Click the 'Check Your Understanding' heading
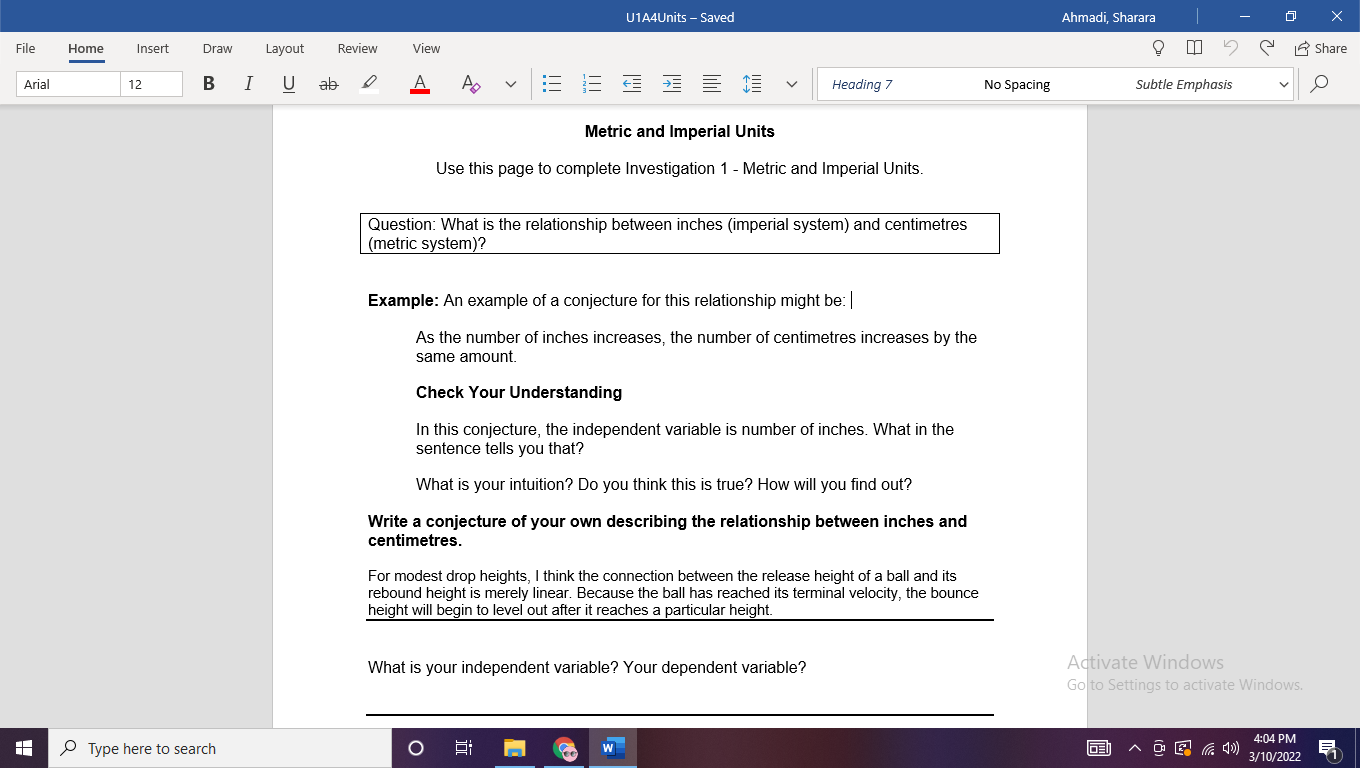The image size is (1360, 768). coord(519,392)
